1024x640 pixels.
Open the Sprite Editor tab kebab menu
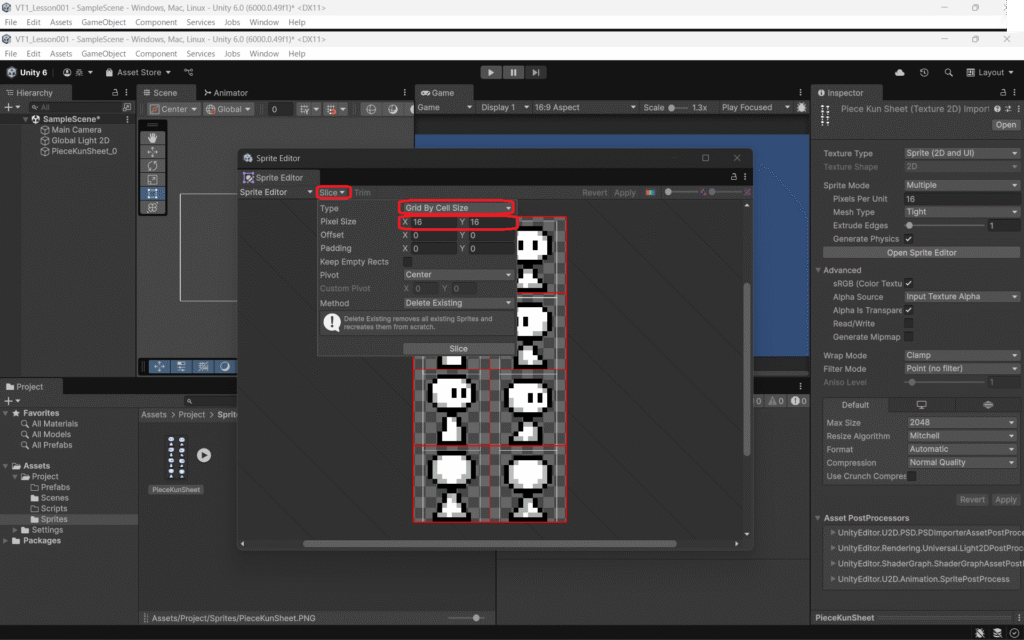pos(745,177)
